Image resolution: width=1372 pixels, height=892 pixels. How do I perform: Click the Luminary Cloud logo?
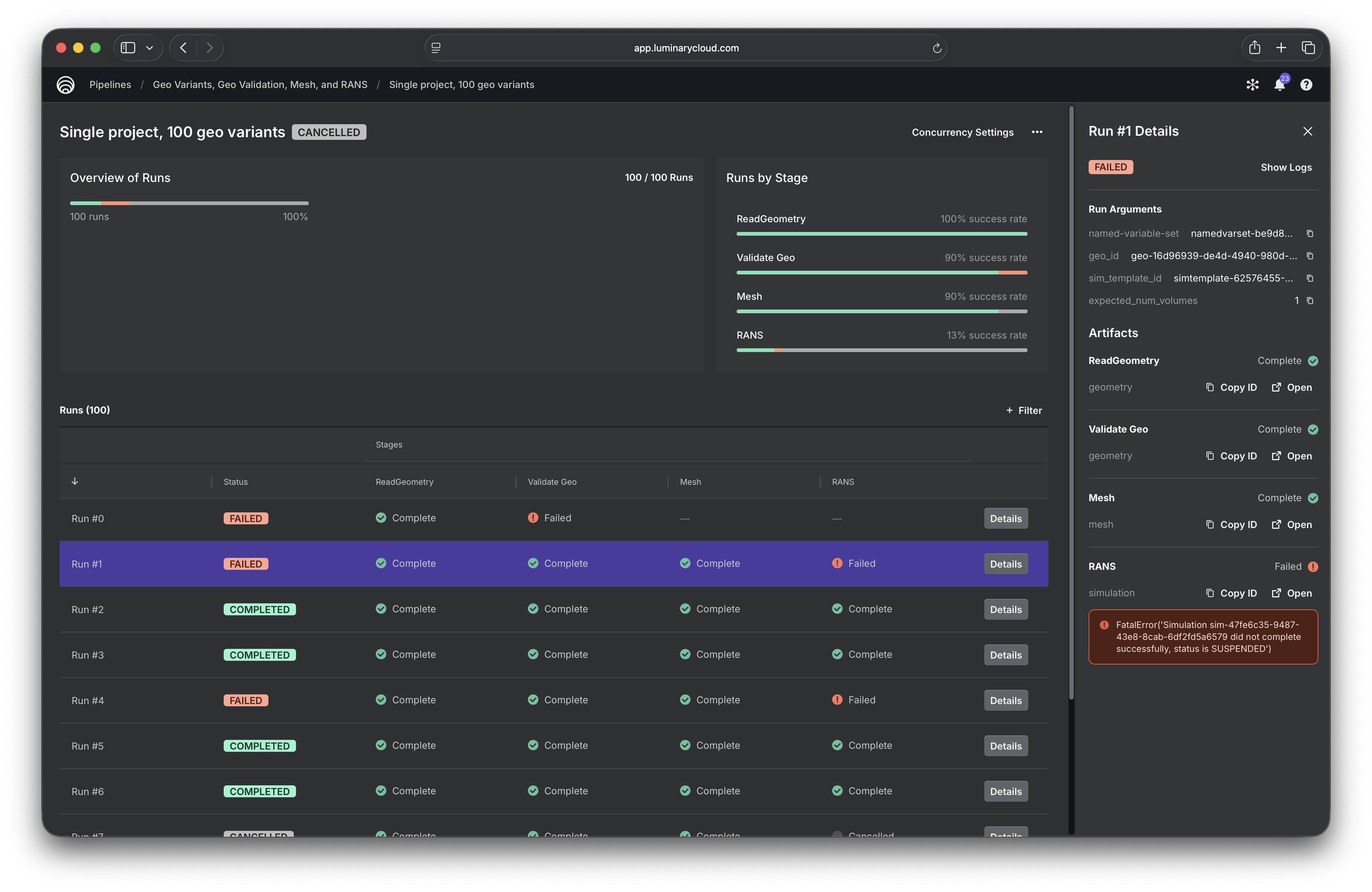tap(65, 84)
